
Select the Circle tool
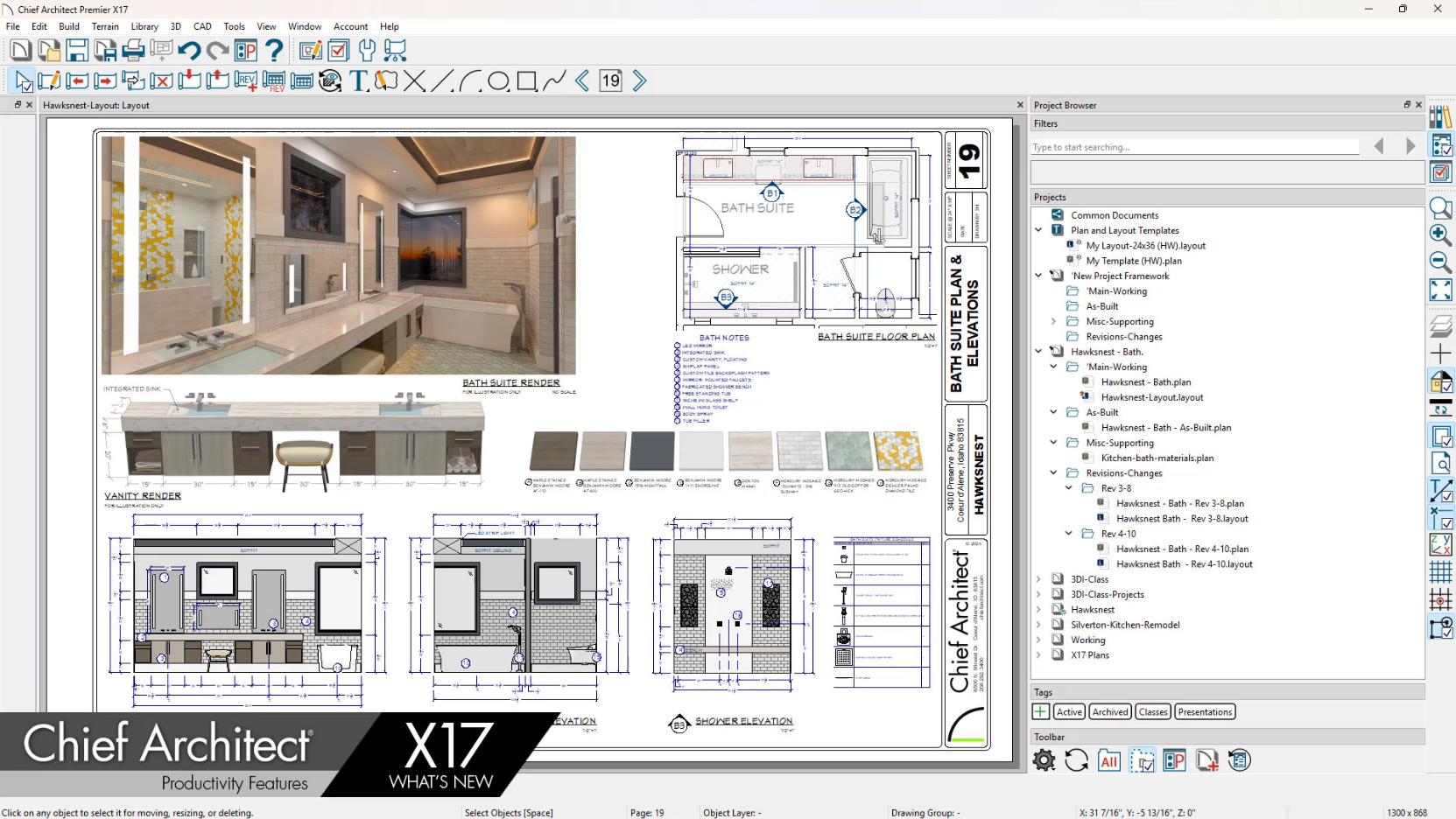498,81
